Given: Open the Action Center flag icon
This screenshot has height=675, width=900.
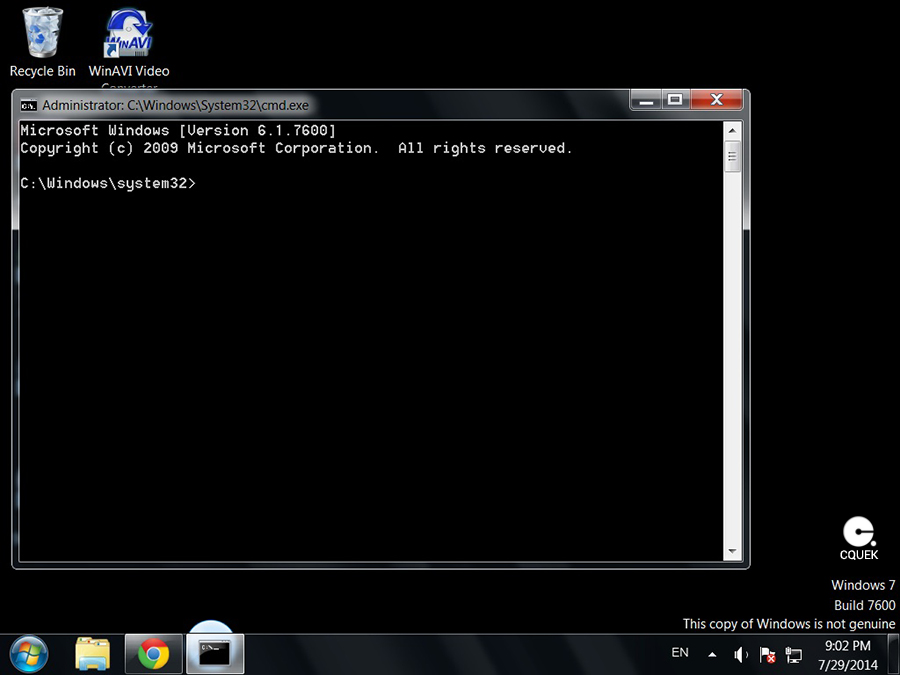Looking at the screenshot, I should tap(767, 654).
